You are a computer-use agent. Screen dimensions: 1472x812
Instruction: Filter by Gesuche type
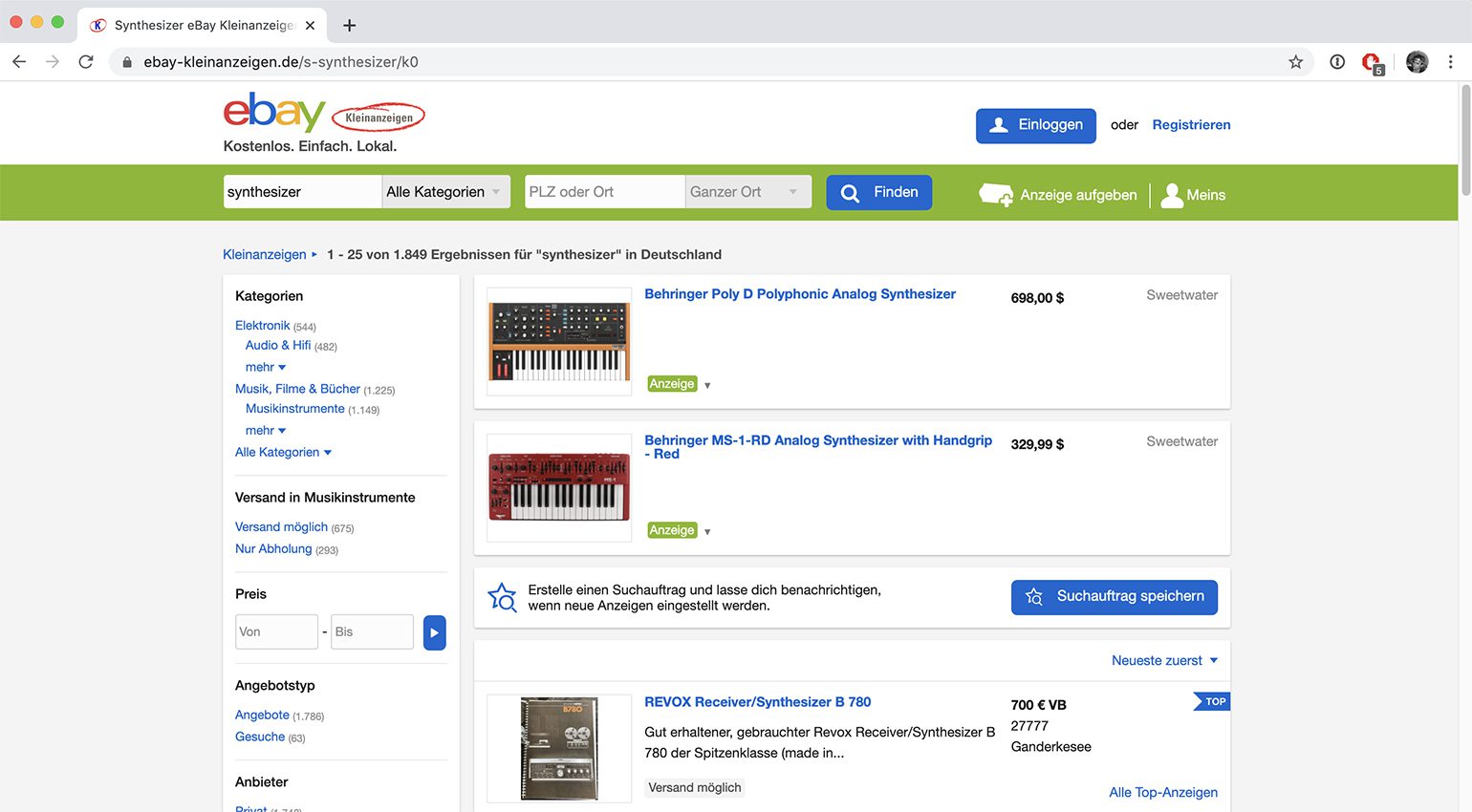(x=260, y=737)
